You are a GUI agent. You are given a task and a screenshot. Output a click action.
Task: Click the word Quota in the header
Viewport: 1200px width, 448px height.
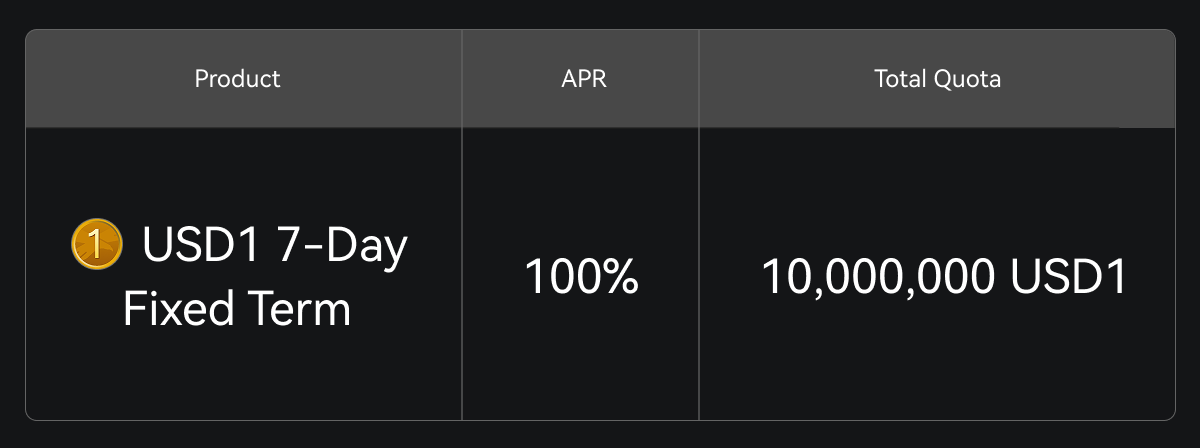[x=967, y=79]
